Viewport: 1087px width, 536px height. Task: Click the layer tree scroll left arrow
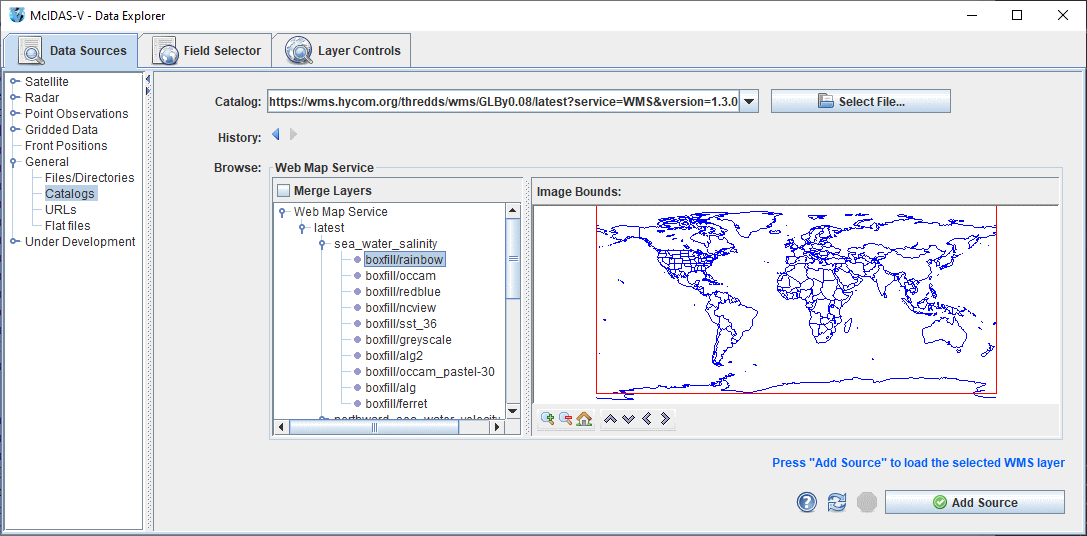[281, 428]
